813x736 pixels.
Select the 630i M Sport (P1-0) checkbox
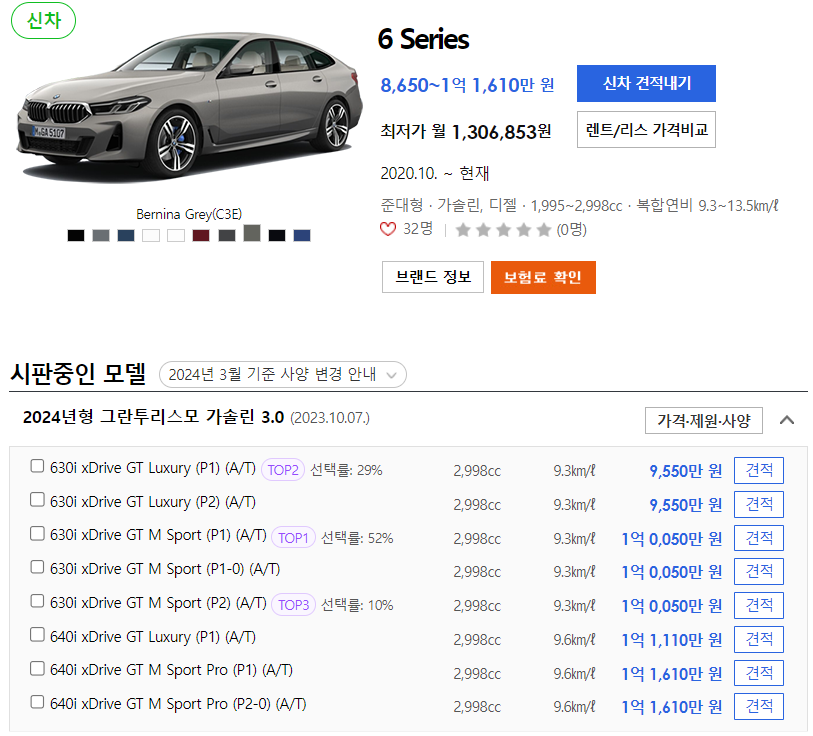click(37, 567)
